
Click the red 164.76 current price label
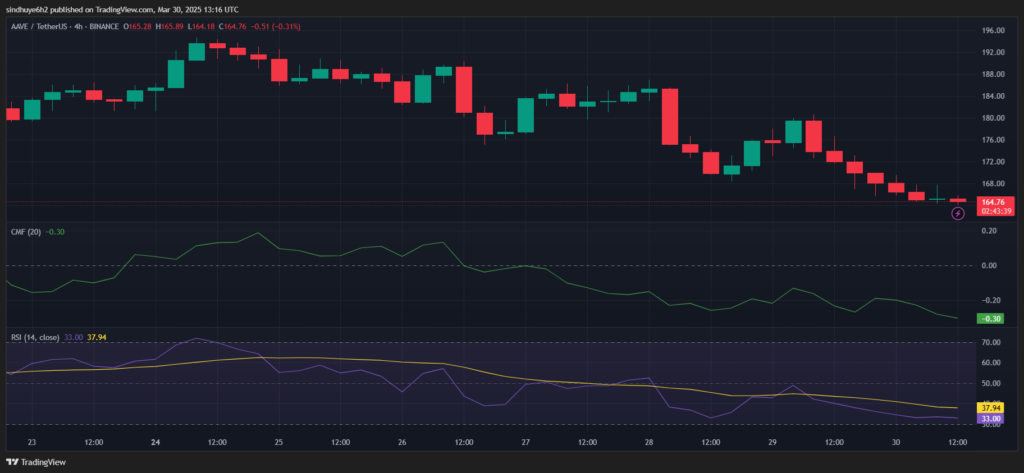coord(966,201)
